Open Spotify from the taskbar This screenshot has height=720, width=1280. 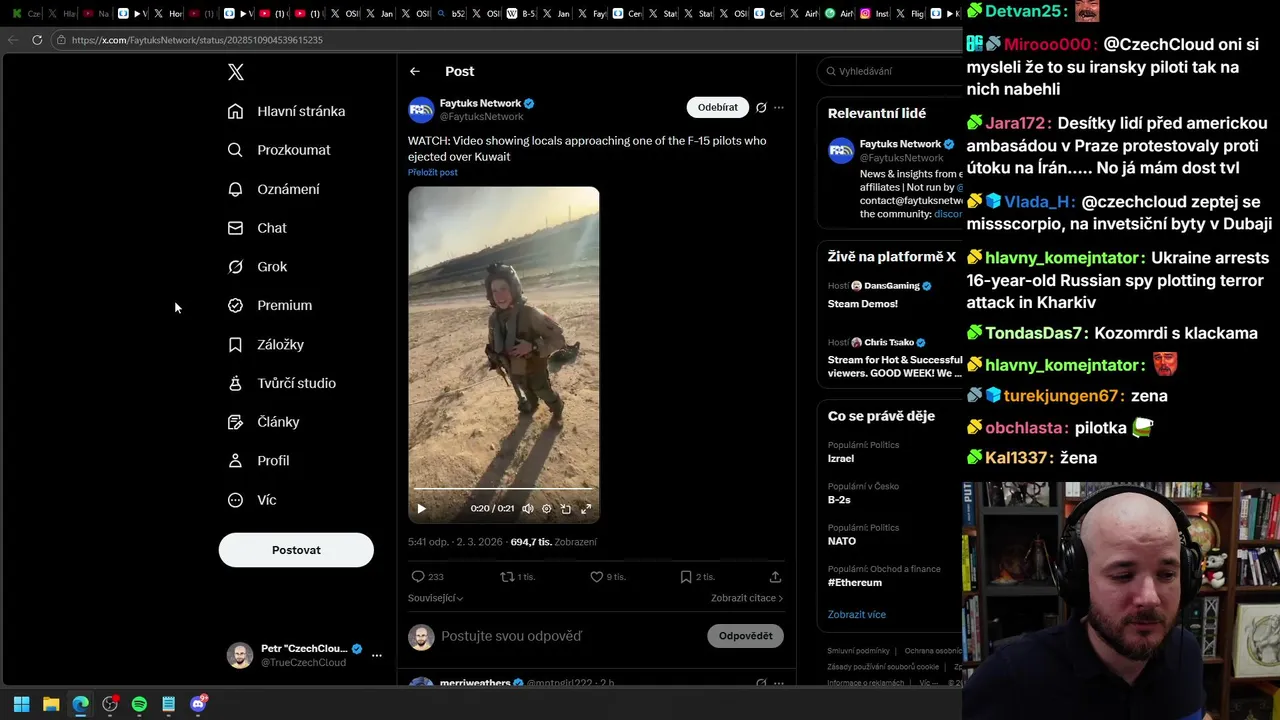[139, 704]
